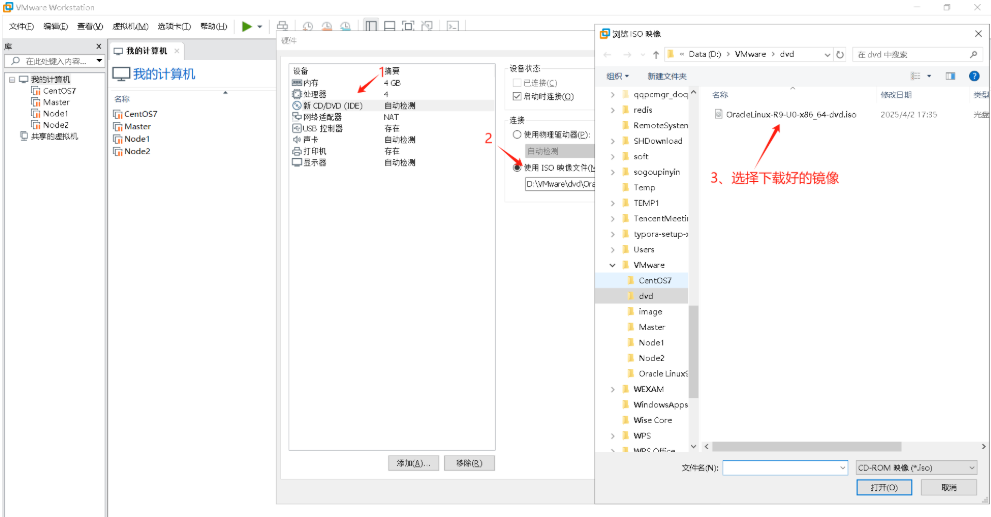
Task: Open the 文件(F) menu
Action: click(x=21, y=27)
